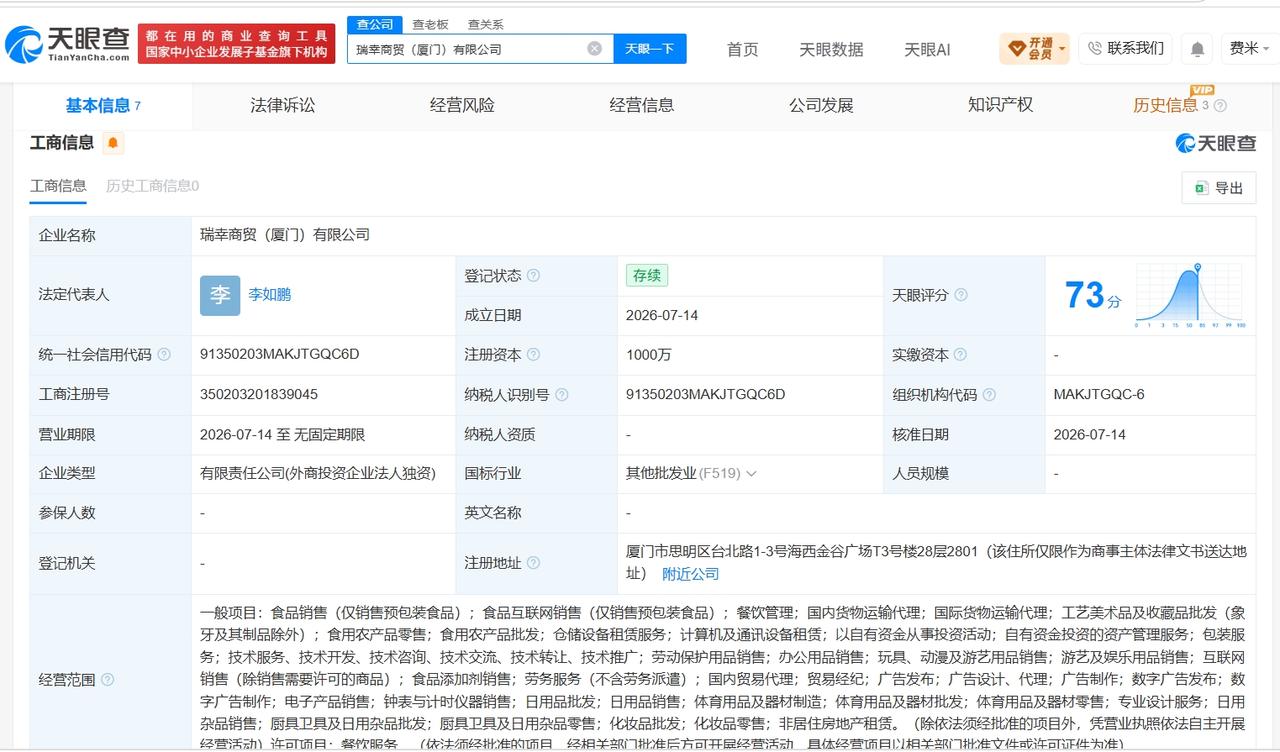Expand the 国标行业 其他批发业 dropdown

[x=751, y=474]
